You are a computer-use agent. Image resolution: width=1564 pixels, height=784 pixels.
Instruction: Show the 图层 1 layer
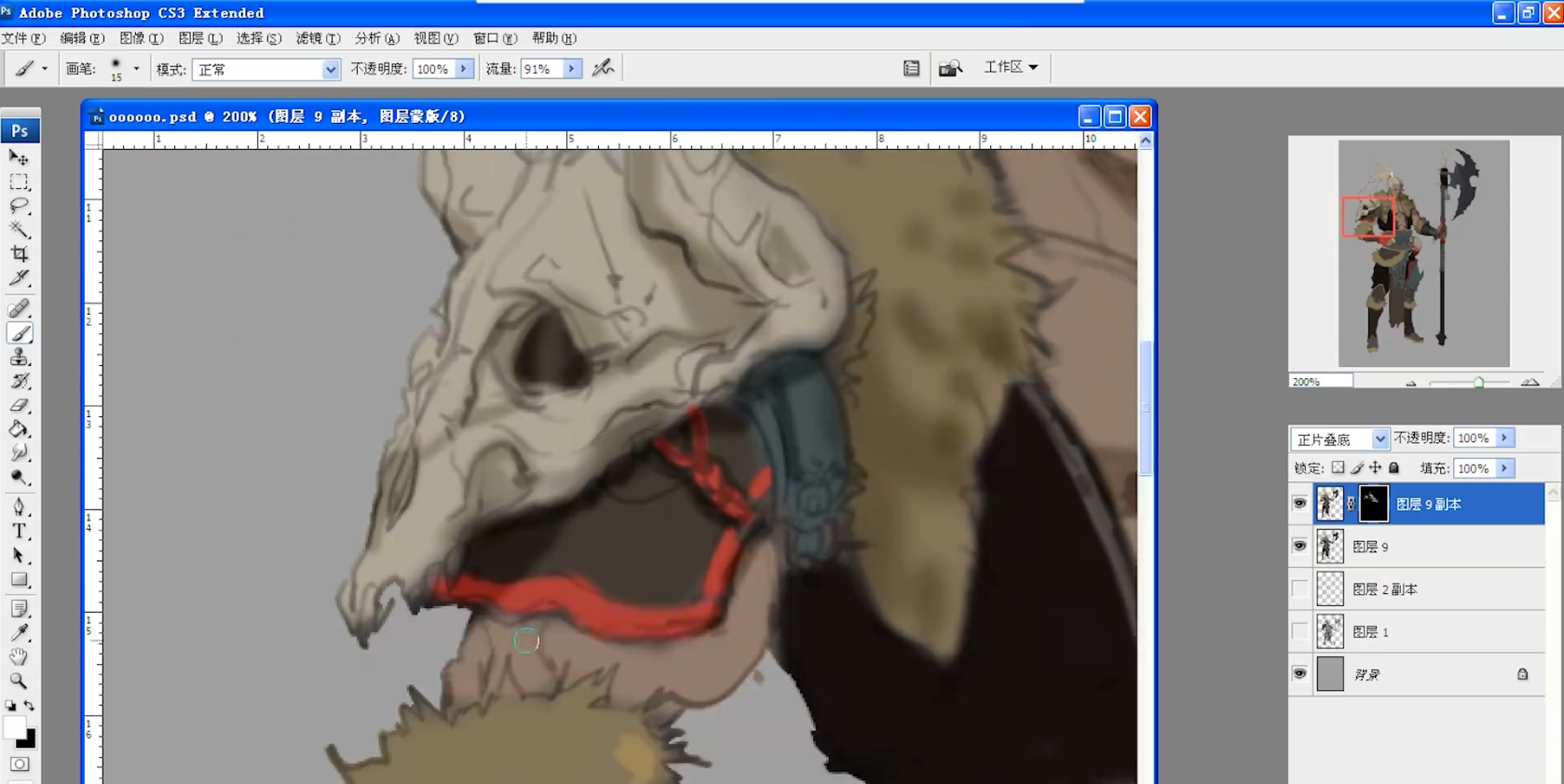click(1299, 632)
